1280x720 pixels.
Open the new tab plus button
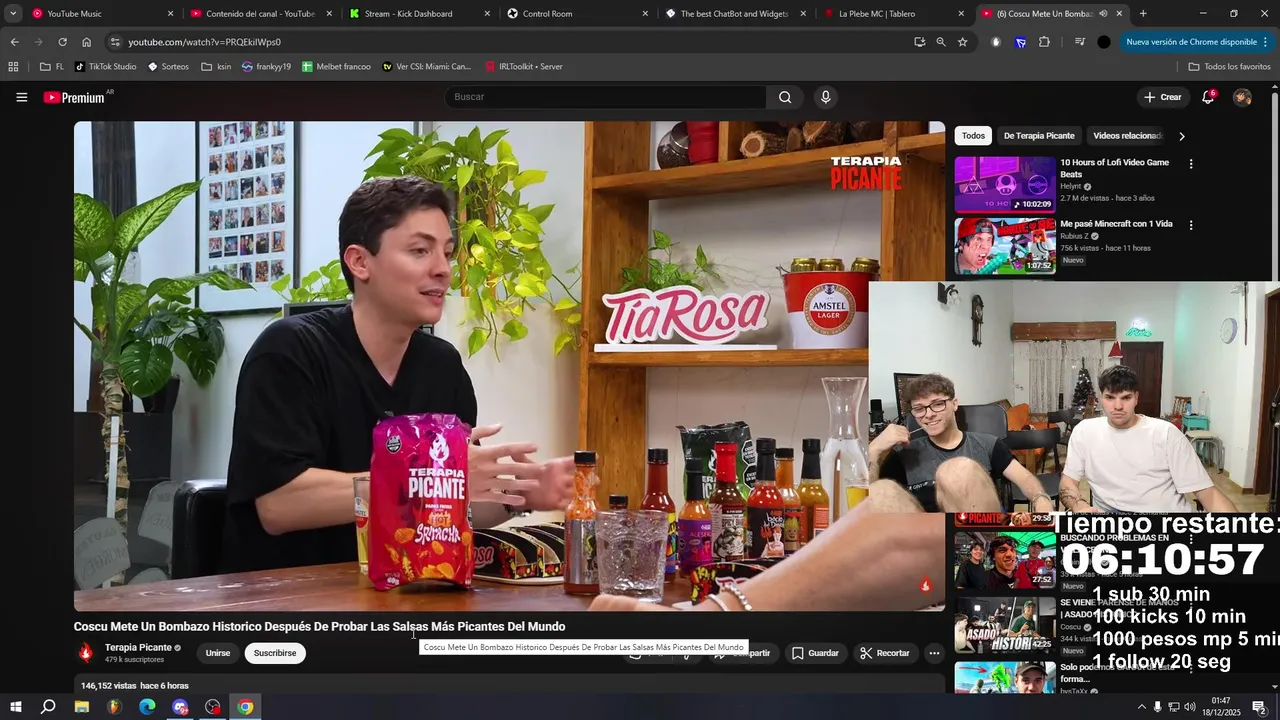tap(1143, 14)
